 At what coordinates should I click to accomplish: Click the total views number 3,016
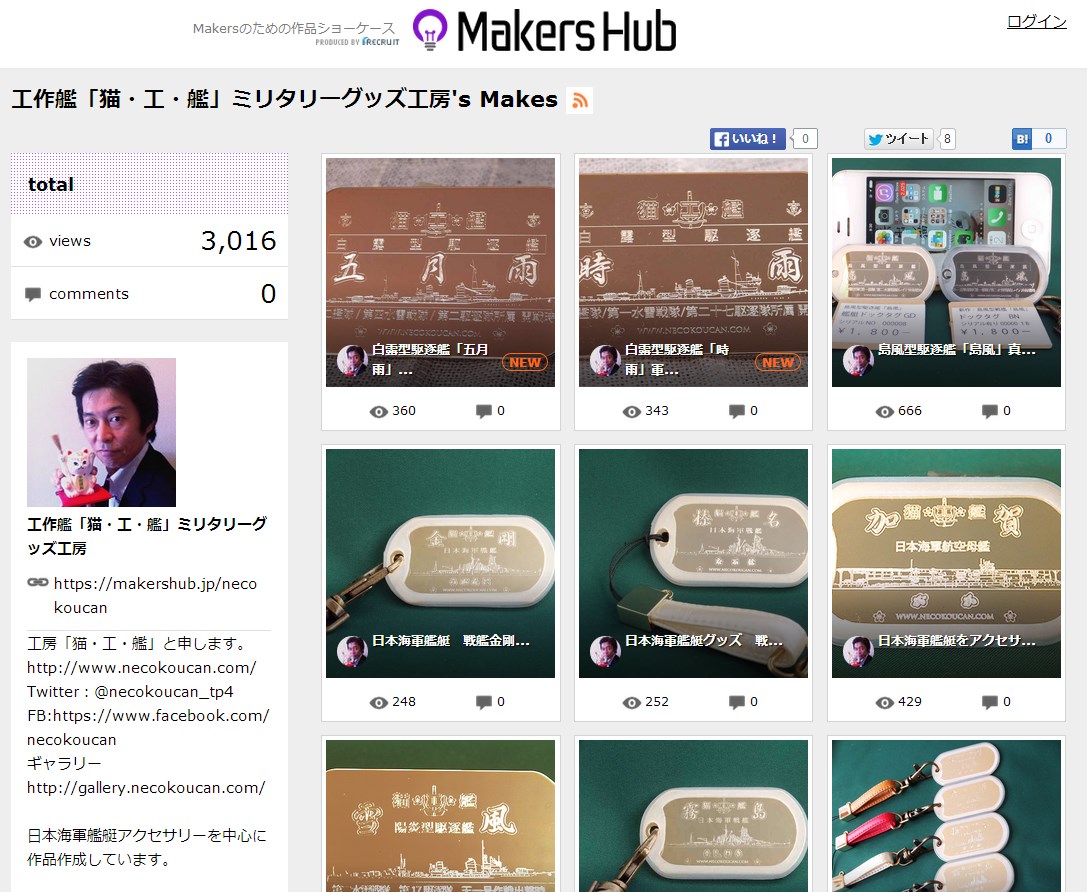pyautogui.click(x=238, y=241)
